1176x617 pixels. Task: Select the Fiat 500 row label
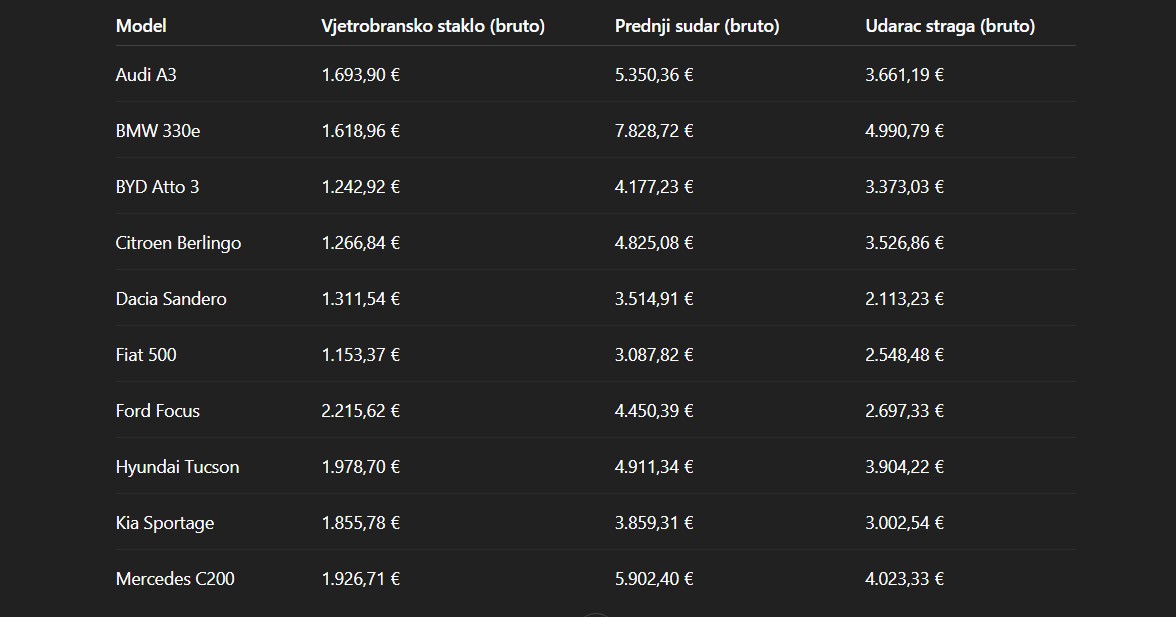[x=146, y=354]
